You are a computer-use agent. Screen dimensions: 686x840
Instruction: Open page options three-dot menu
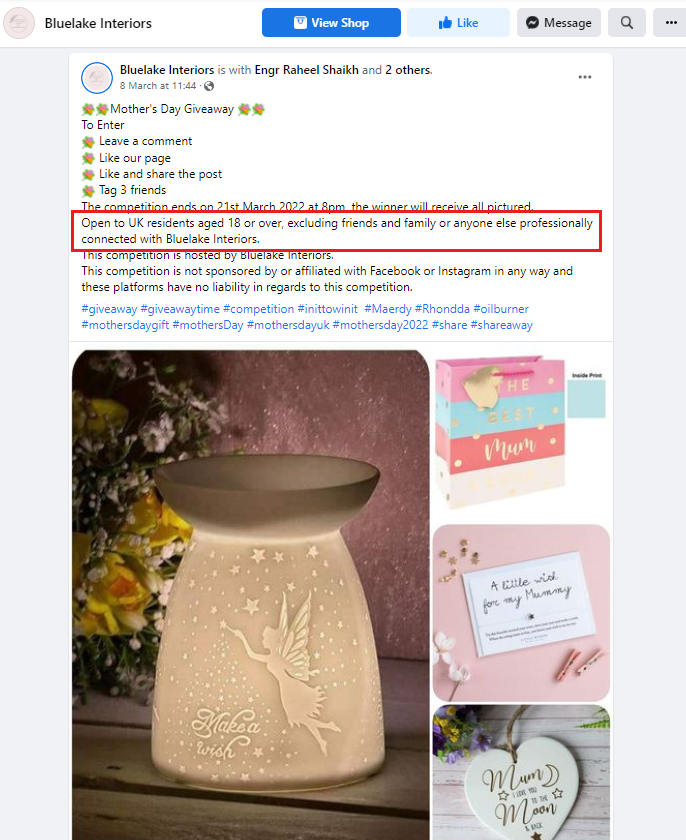point(670,22)
